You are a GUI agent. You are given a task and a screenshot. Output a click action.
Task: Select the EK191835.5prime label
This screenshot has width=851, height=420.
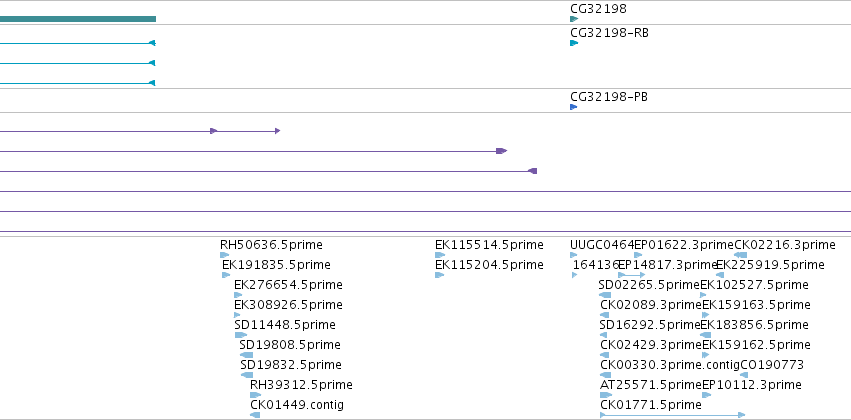[276, 265]
